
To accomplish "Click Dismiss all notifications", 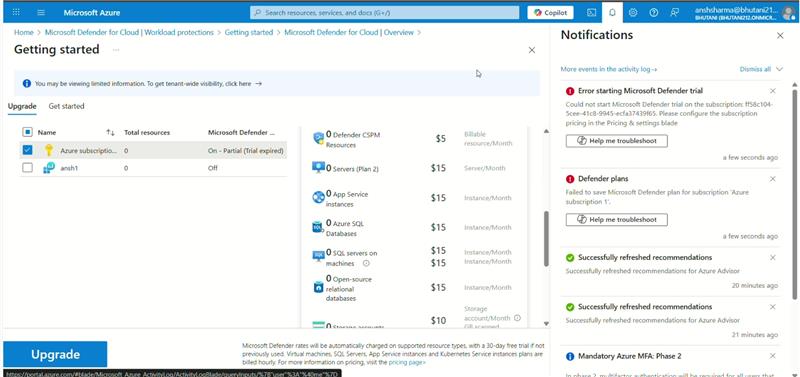I will 755,69.
